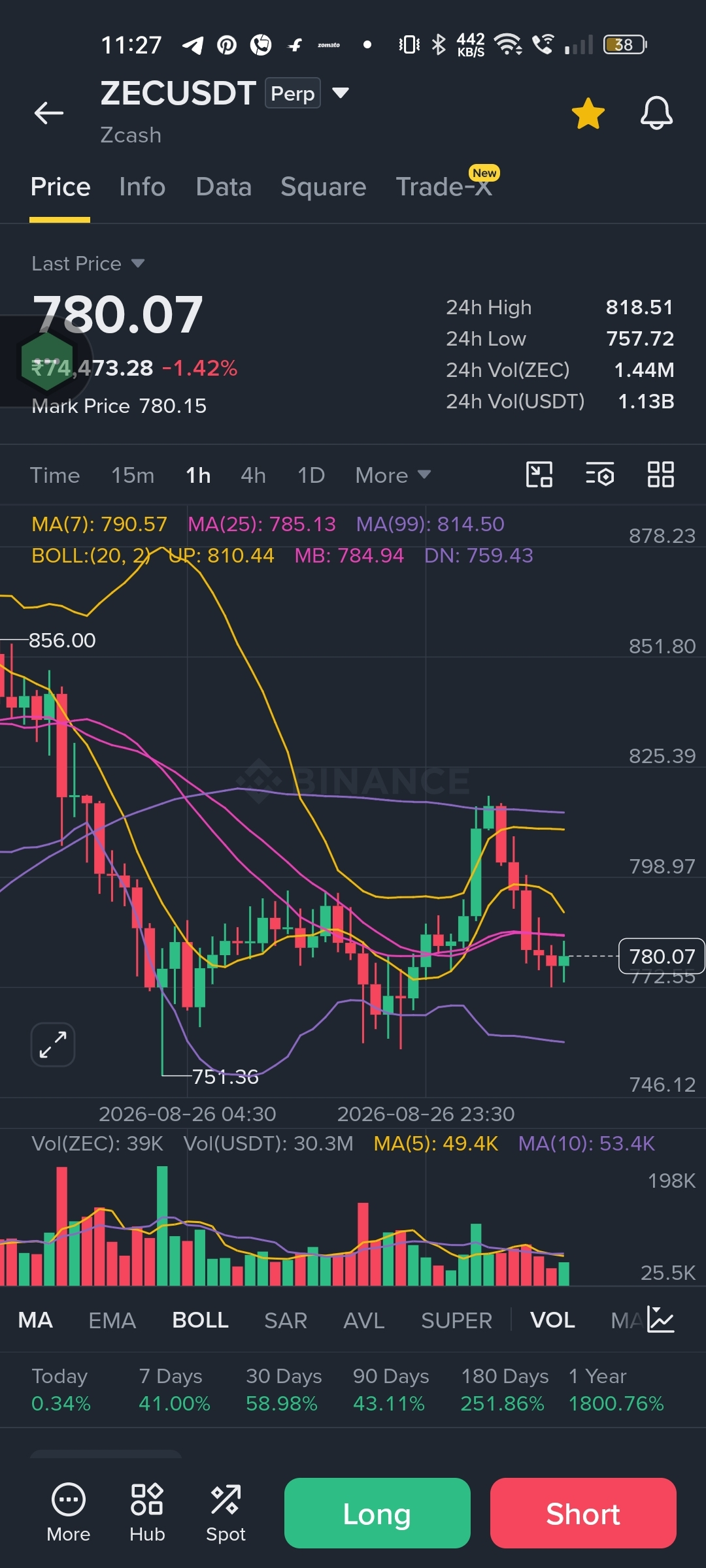Tap the 1 Year 1800.76% return
The height and width of the screenshot is (1568, 706).
click(616, 1390)
